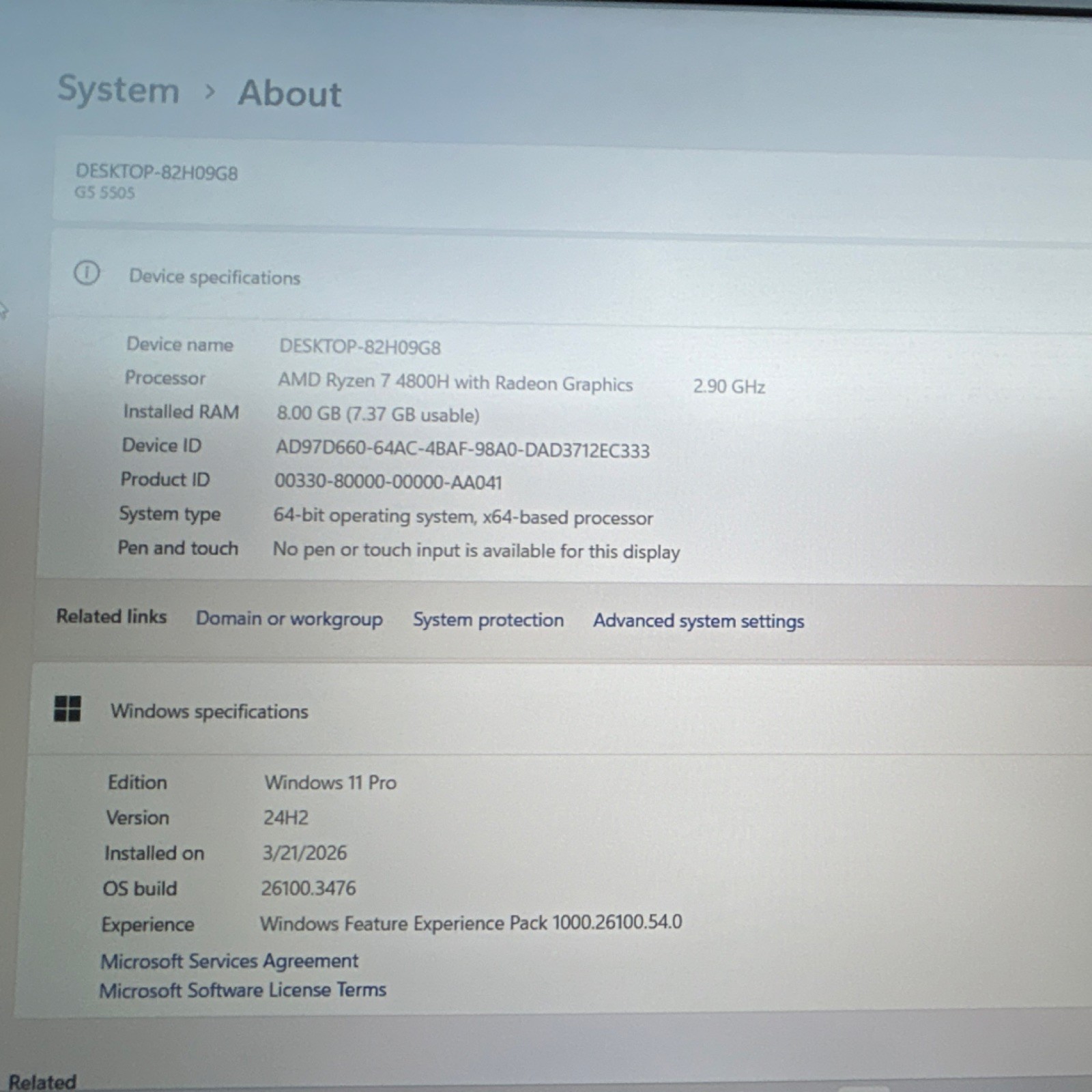The height and width of the screenshot is (1092, 1092).
Task: Click the Device ID label
Action: pyautogui.click(x=162, y=446)
